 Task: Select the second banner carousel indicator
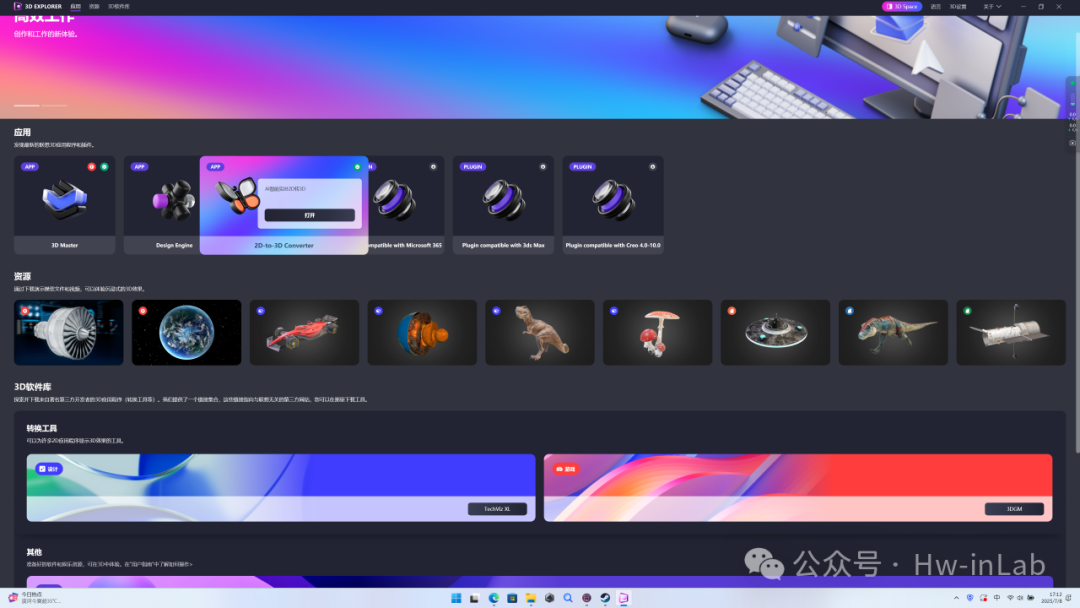click(x=54, y=105)
